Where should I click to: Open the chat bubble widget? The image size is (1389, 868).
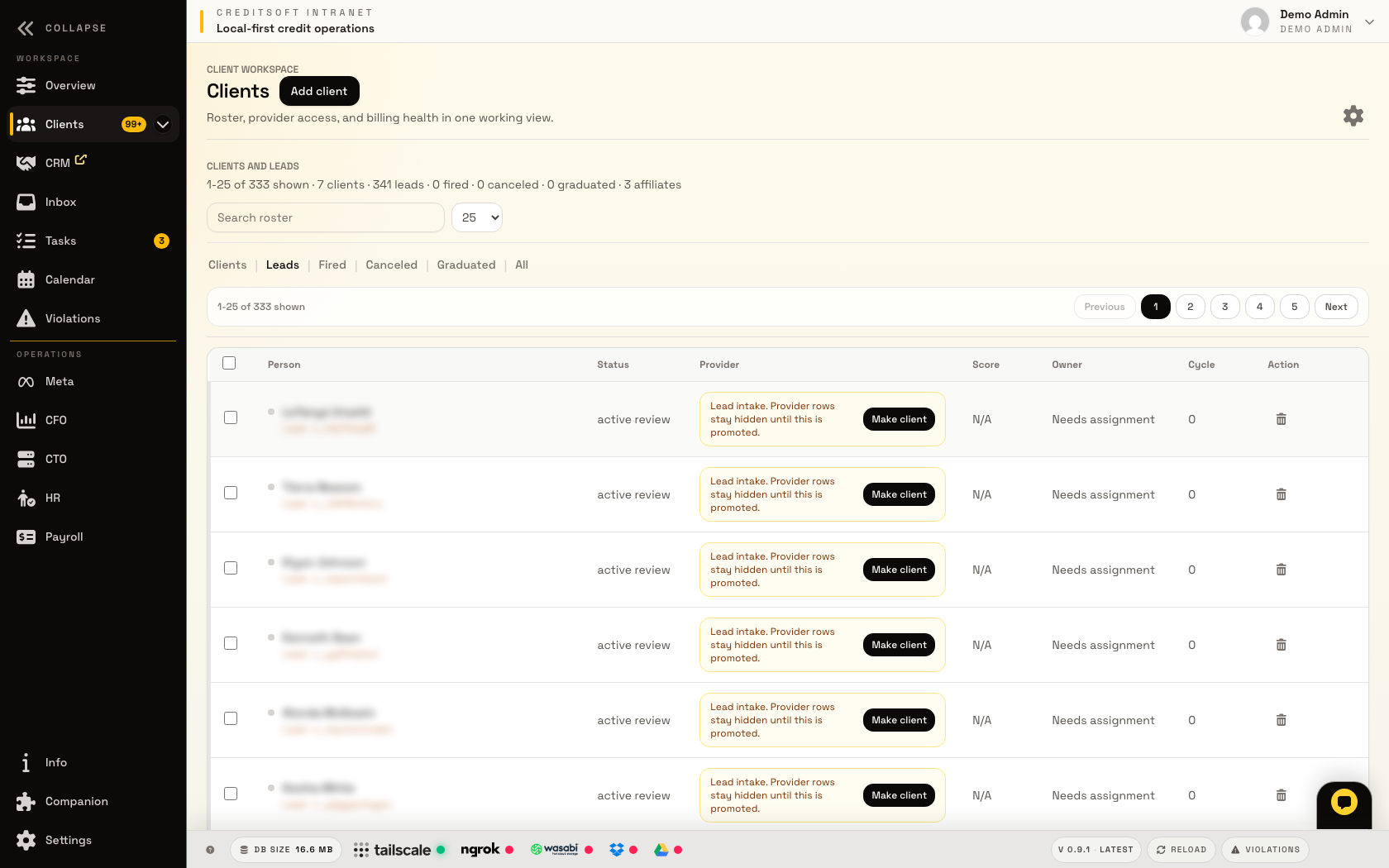1344,802
